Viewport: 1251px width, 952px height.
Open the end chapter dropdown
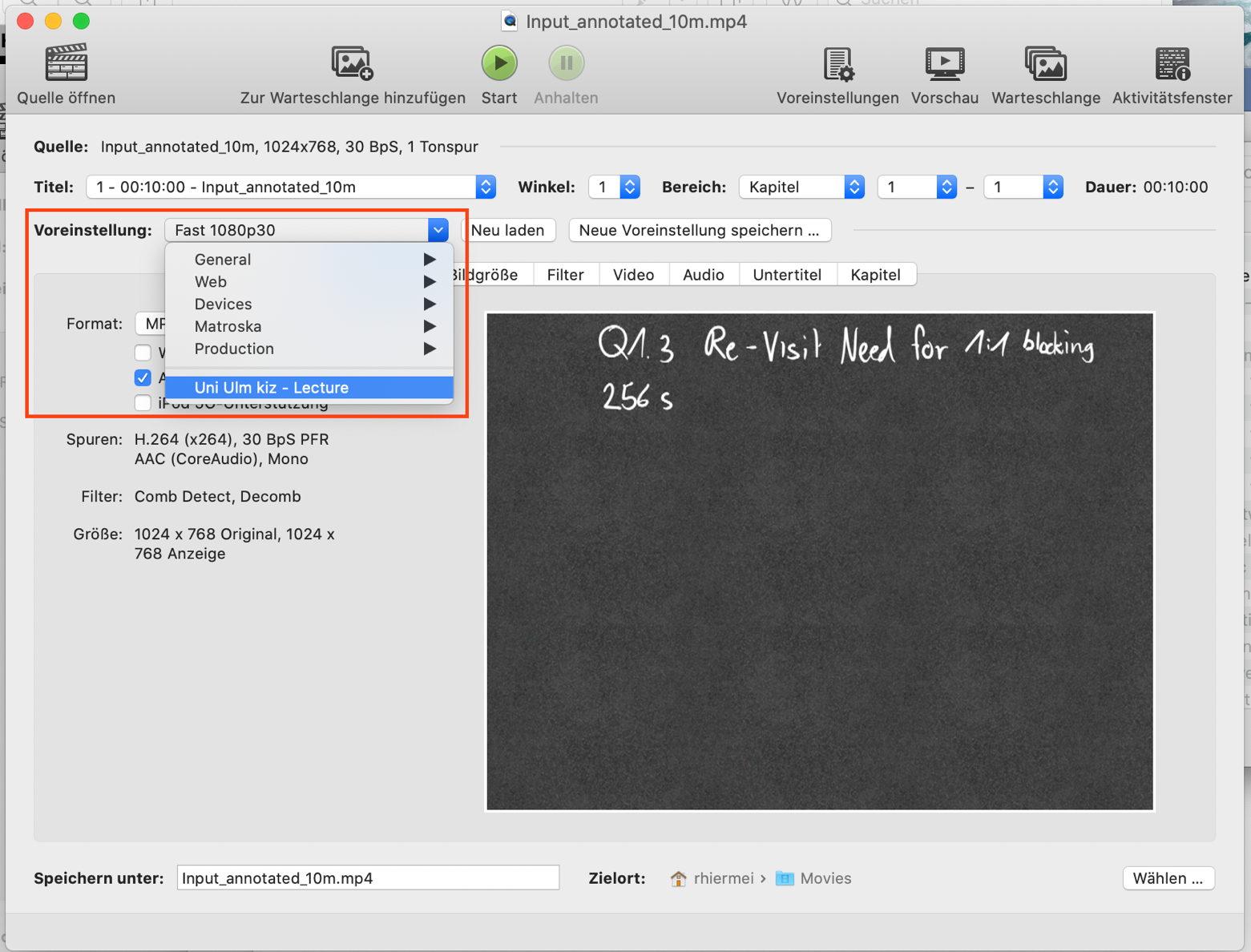[x=1023, y=187]
